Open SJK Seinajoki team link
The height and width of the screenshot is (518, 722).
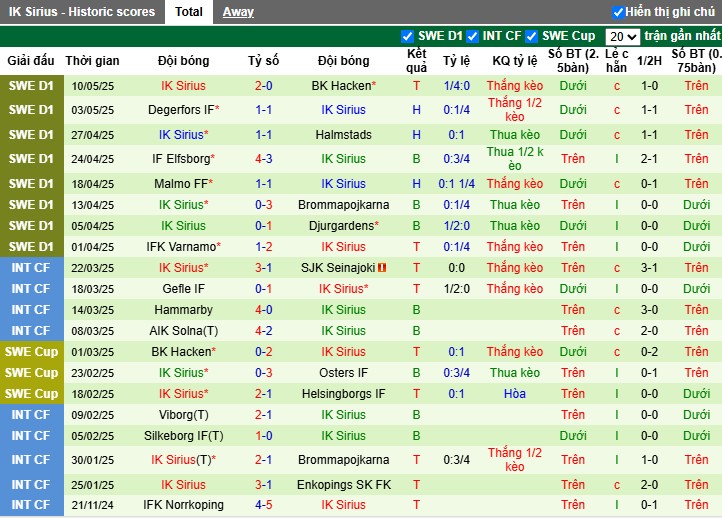pos(338,268)
